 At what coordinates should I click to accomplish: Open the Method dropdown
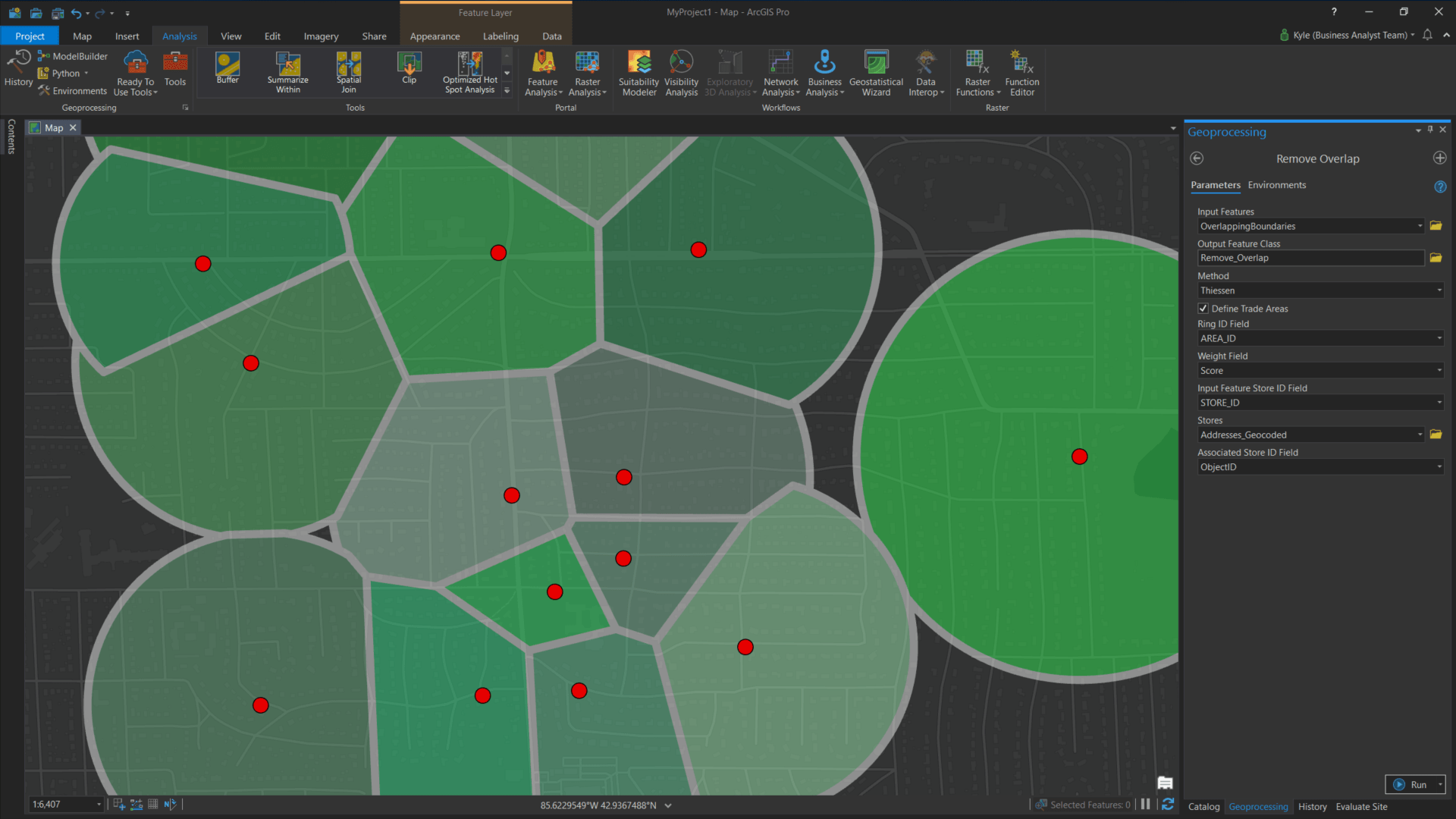[x=1439, y=290]
